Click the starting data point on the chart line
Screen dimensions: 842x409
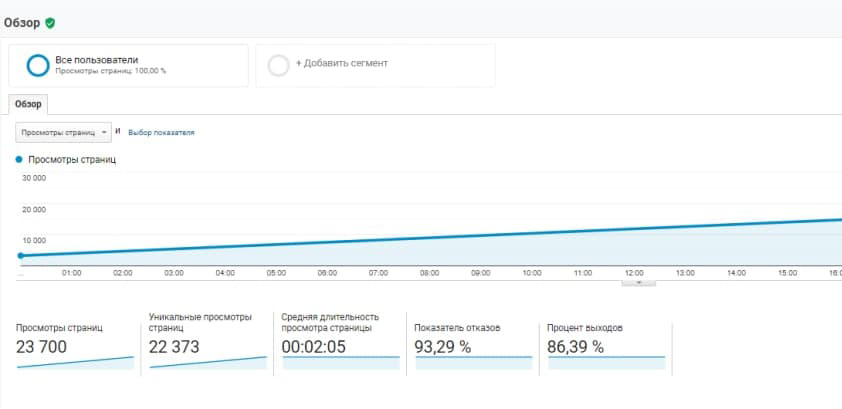click(20, 255)
